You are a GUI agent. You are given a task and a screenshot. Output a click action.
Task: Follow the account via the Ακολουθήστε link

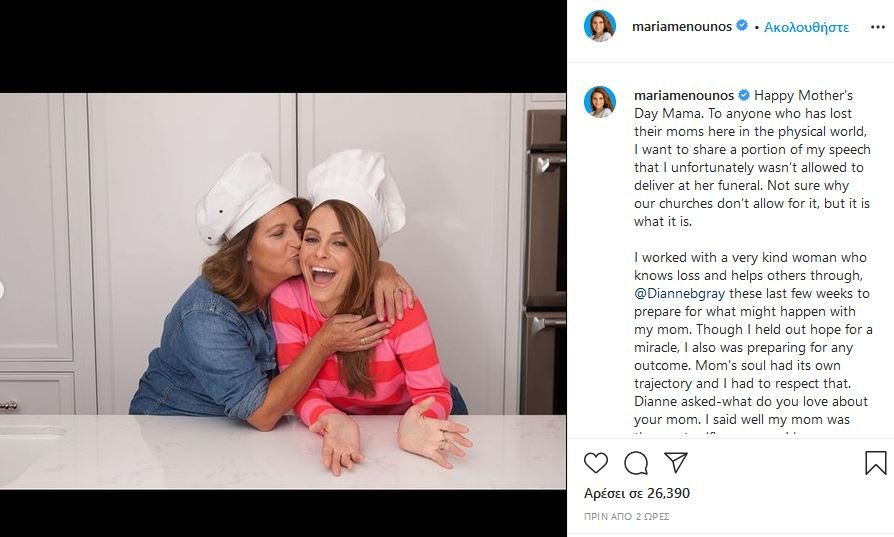(806, 27)
